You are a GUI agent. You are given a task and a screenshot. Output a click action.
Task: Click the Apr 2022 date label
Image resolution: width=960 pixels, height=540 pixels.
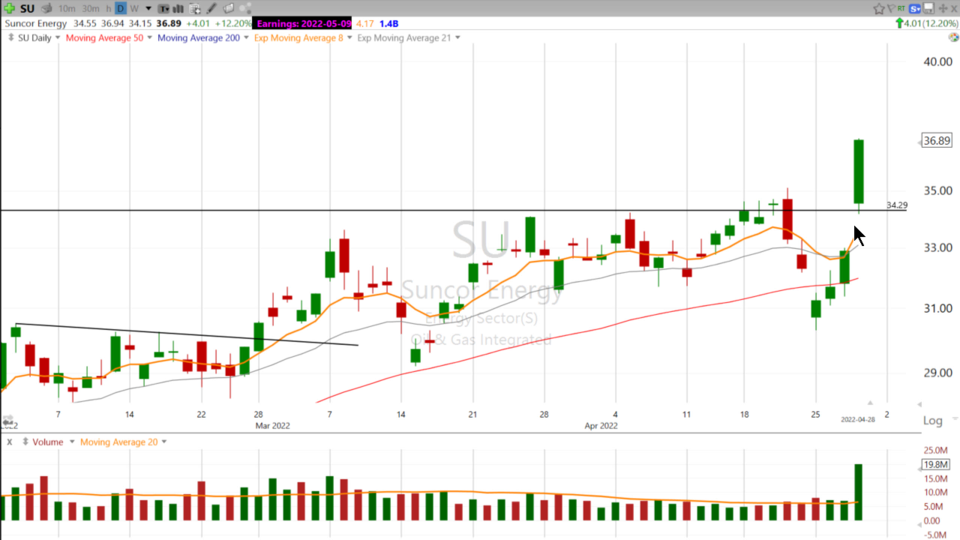[601, 426]
